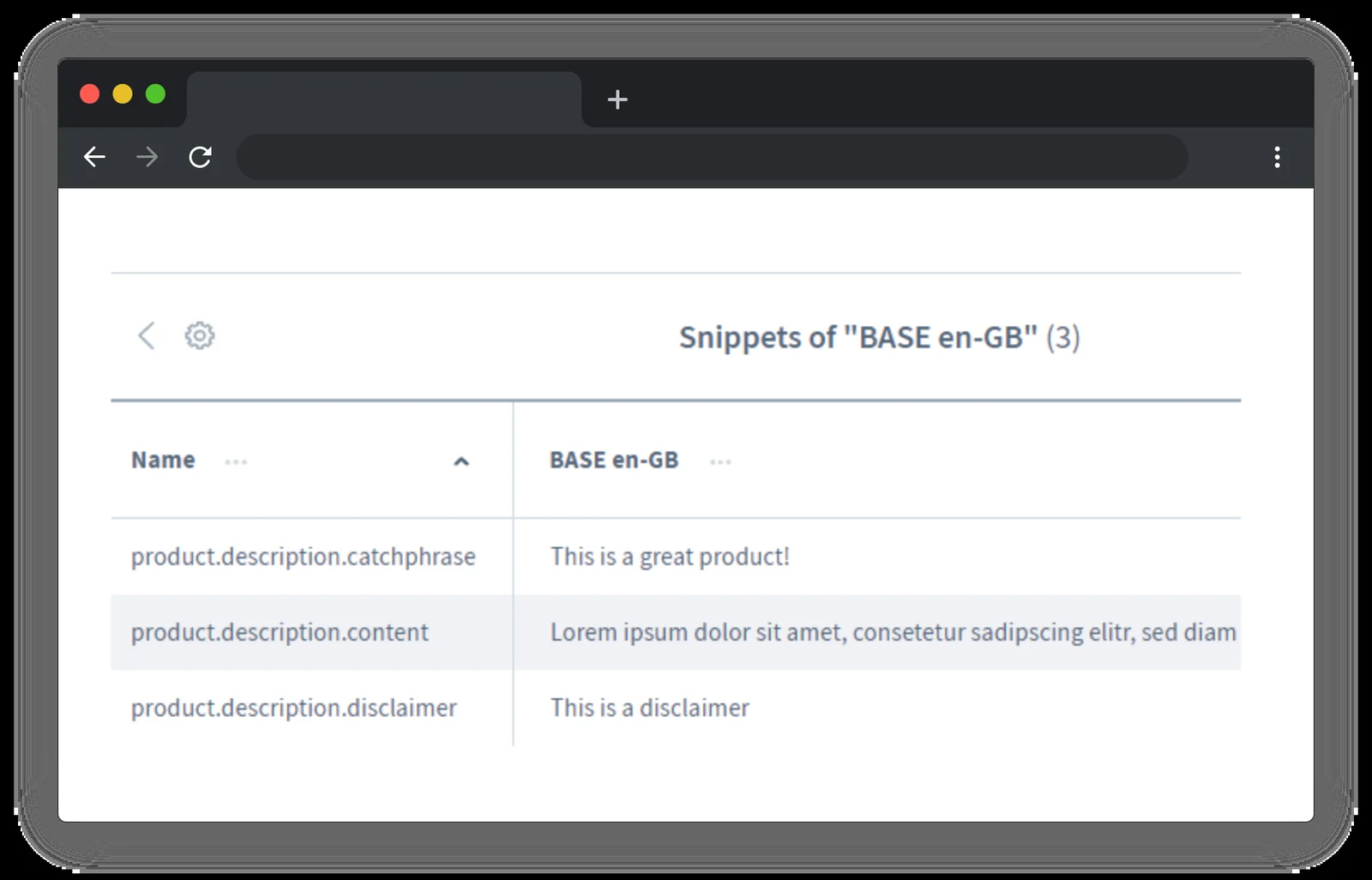Open the BASE en-GB column options menu

(x=720, y=461)
